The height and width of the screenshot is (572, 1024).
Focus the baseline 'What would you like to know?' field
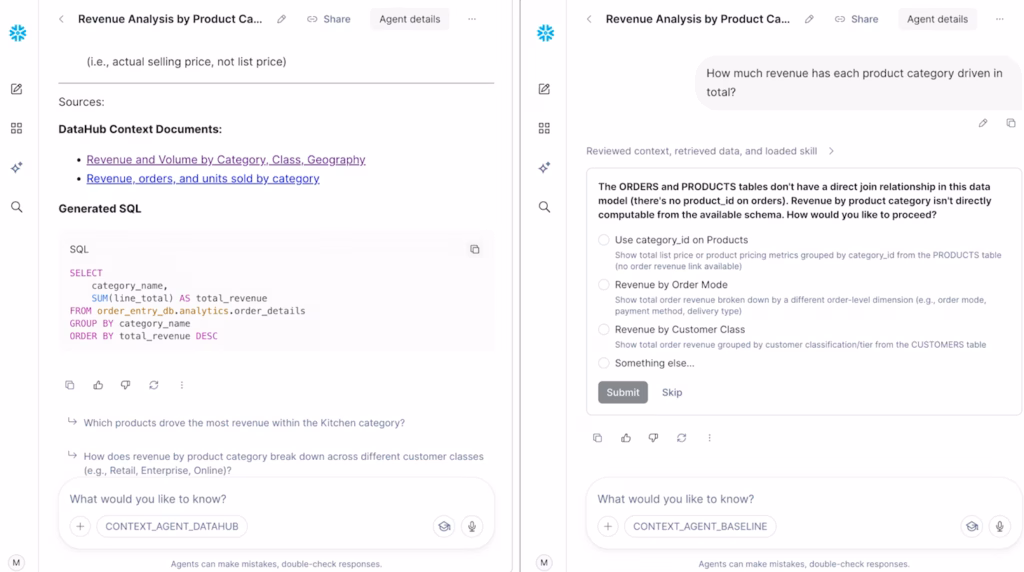(804, 499)
